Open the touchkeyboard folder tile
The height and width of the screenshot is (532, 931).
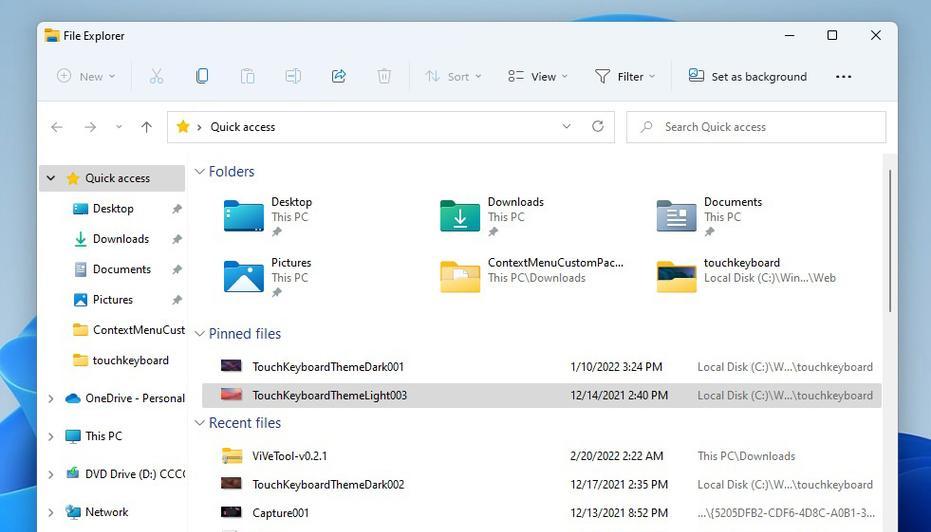746,275
